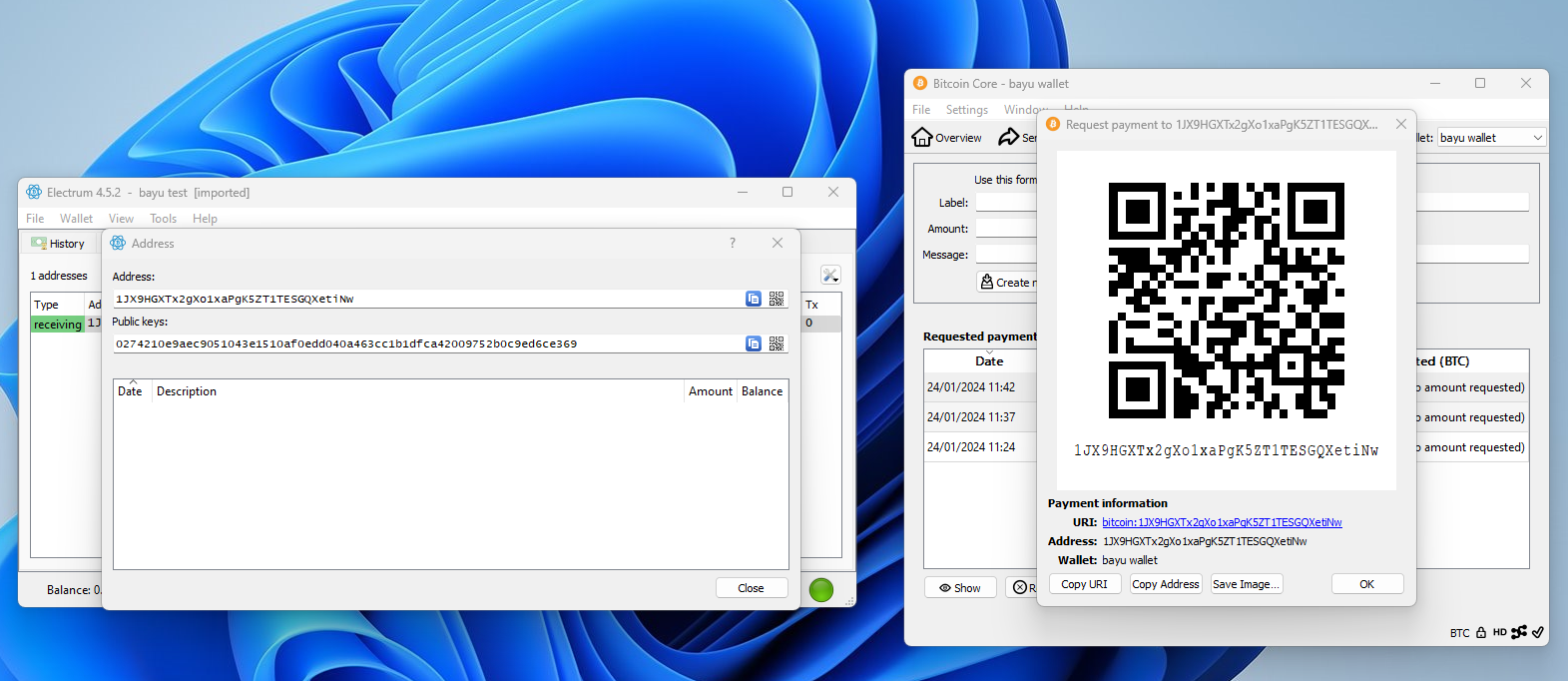Click Show below the requested payments list
The image size is (1568, 681).
coord(960,588)
